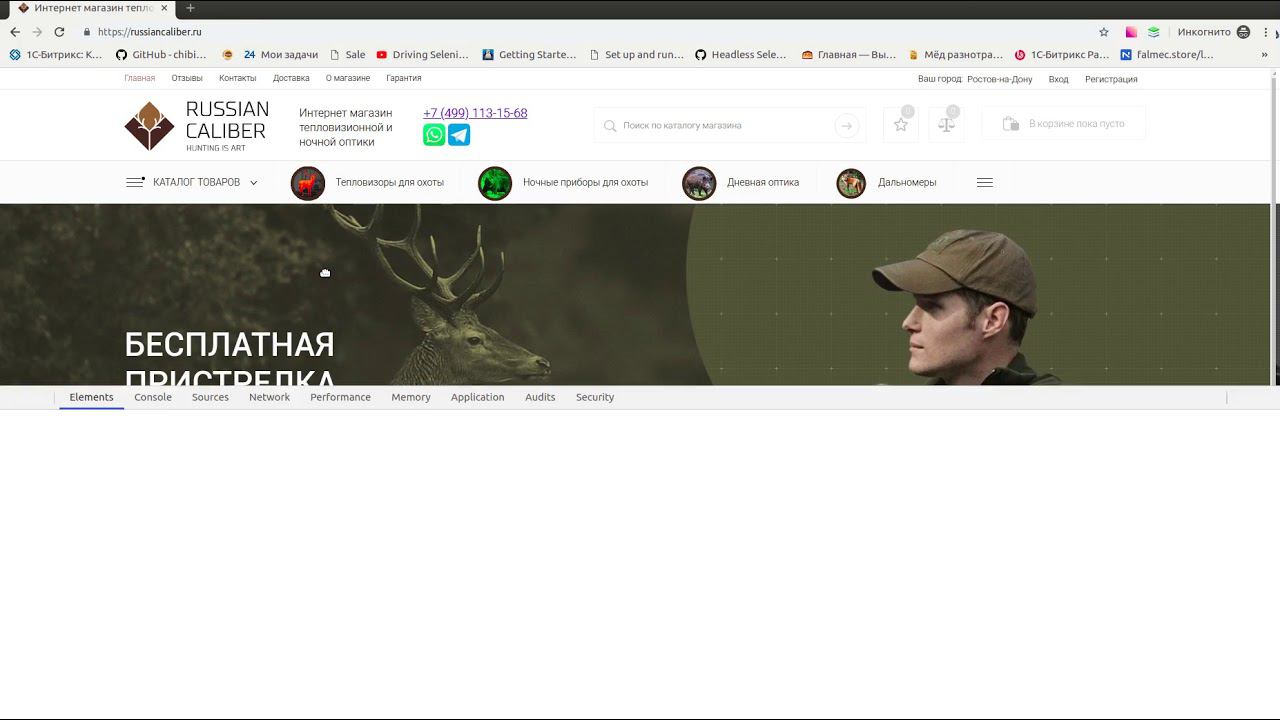1280x720 pixels.
Task: Click the green stacked layers extension icon
Action: click(1153, 32)
